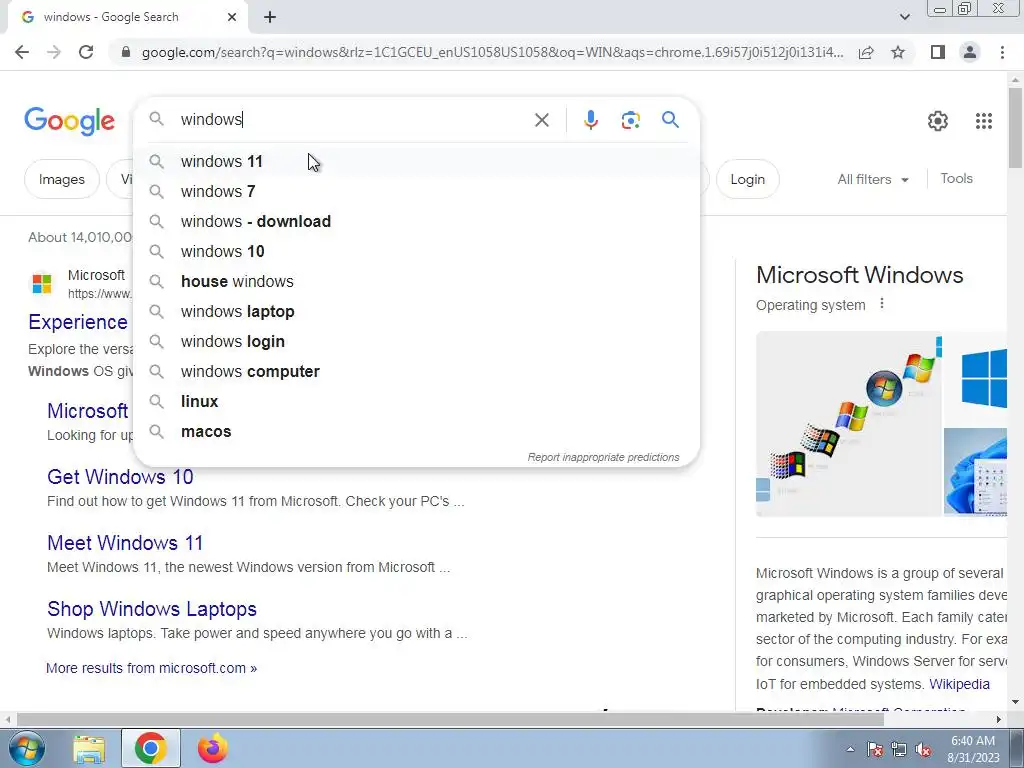This screenshot has height=768, width=1024.
Task: Click the address bar URL
Action: 492,52
